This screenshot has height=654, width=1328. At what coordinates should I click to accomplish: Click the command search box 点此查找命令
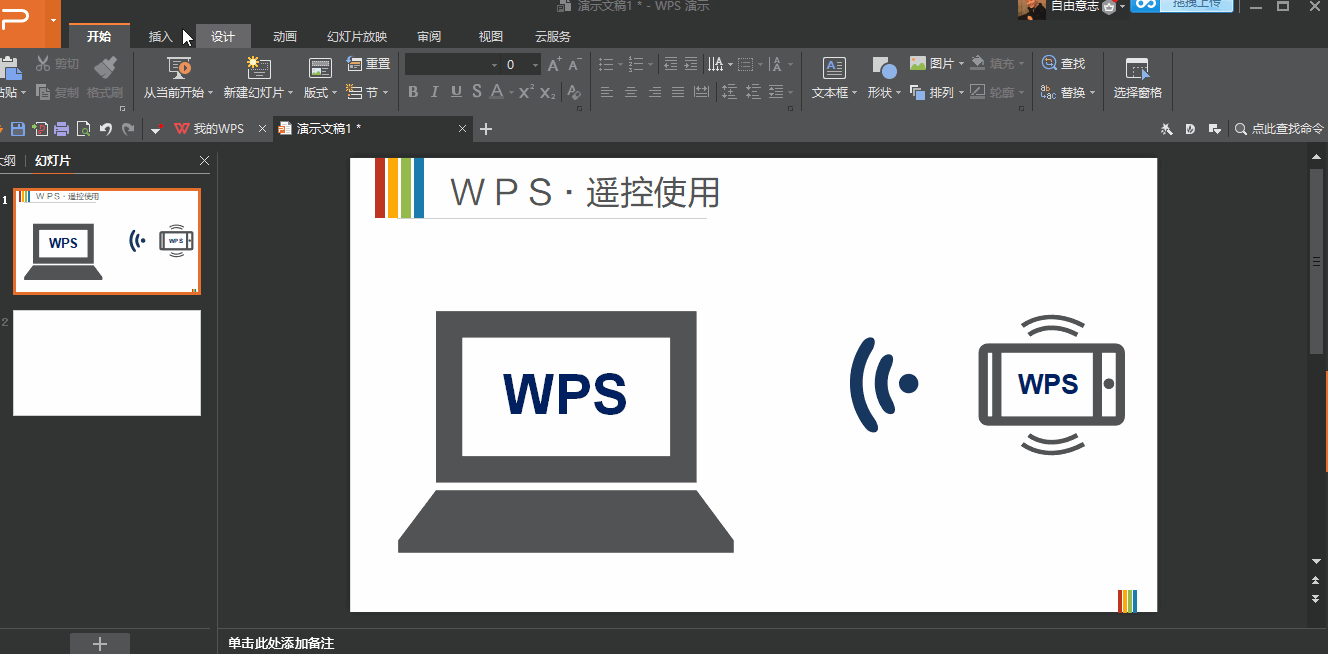click(1279, 129)
